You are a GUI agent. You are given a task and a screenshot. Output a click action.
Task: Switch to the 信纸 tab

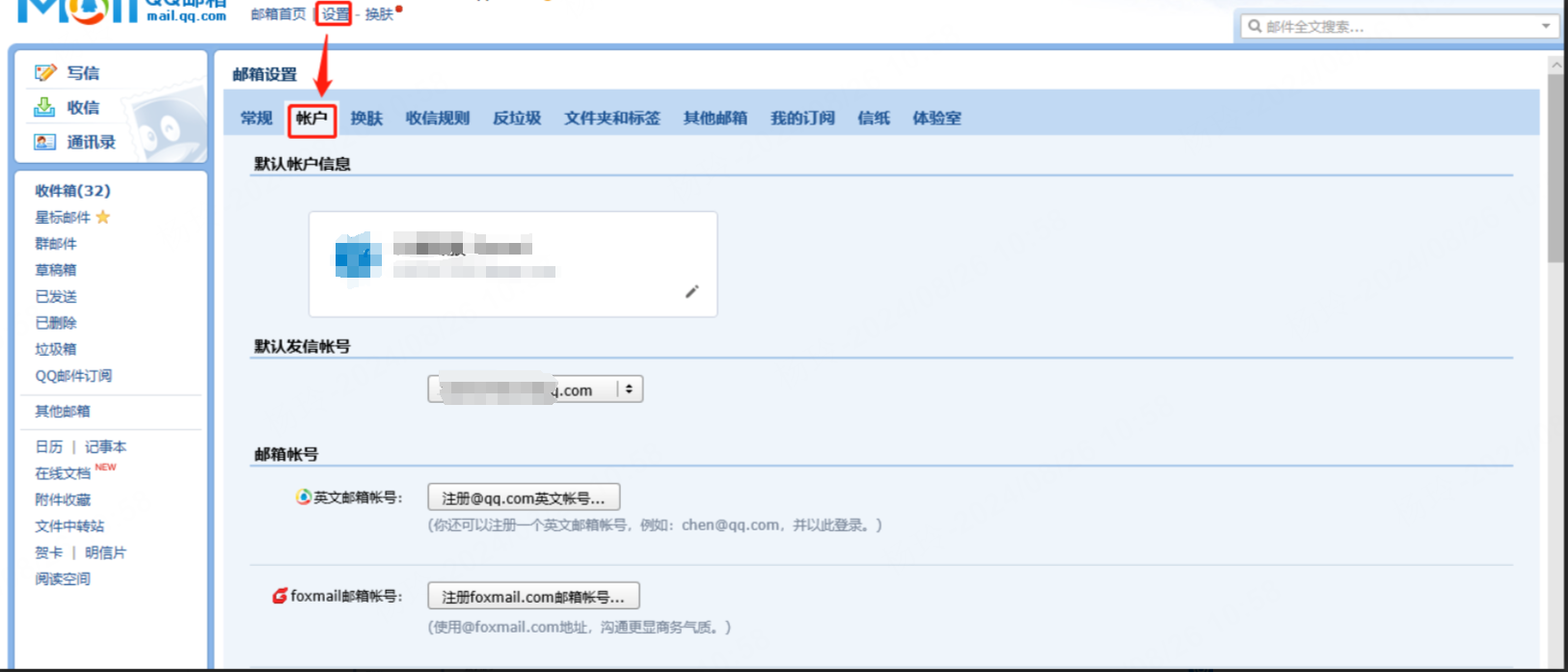coord(874,118)
